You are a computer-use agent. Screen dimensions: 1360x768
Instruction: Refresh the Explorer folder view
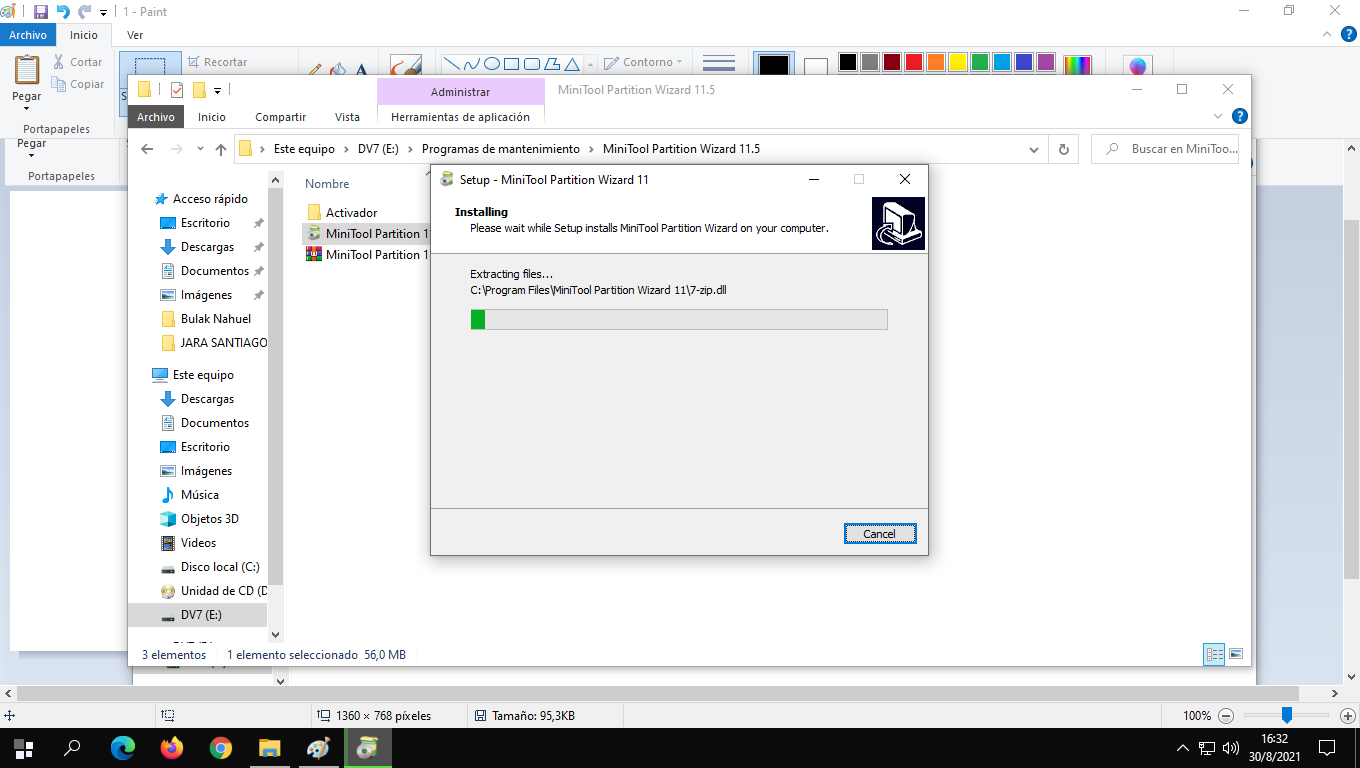point(1063,149)
